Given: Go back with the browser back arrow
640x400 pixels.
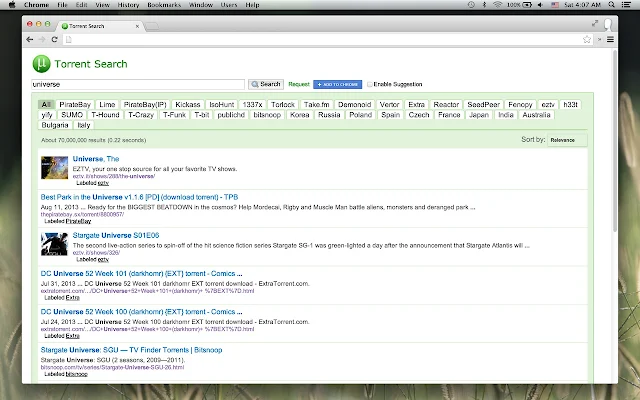Looking at the screenshot, I should tap(29, 40).
